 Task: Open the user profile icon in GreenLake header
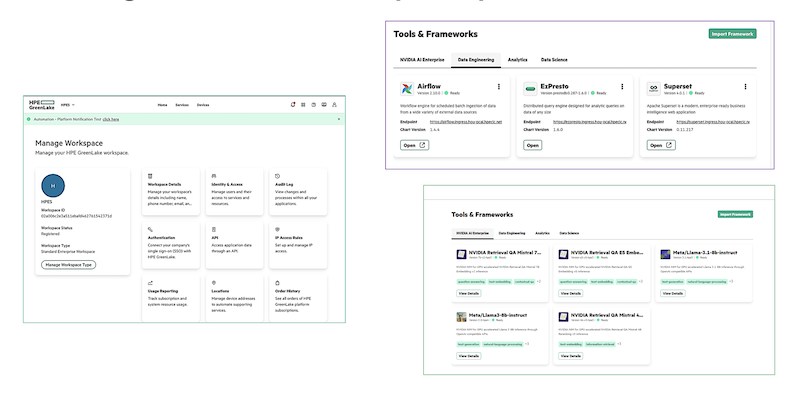(335, 105)
